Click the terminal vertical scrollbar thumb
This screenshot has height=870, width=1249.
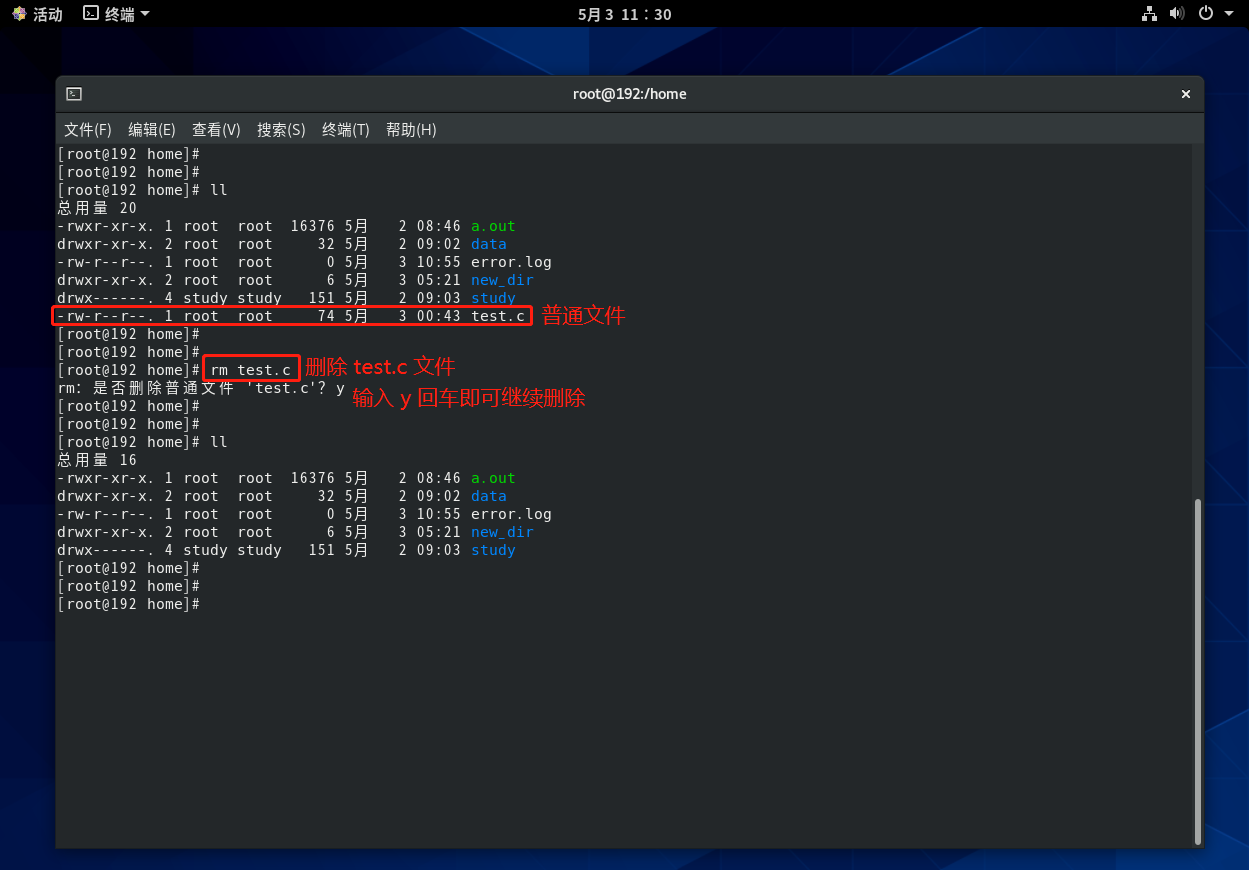tap(1196, 670)
